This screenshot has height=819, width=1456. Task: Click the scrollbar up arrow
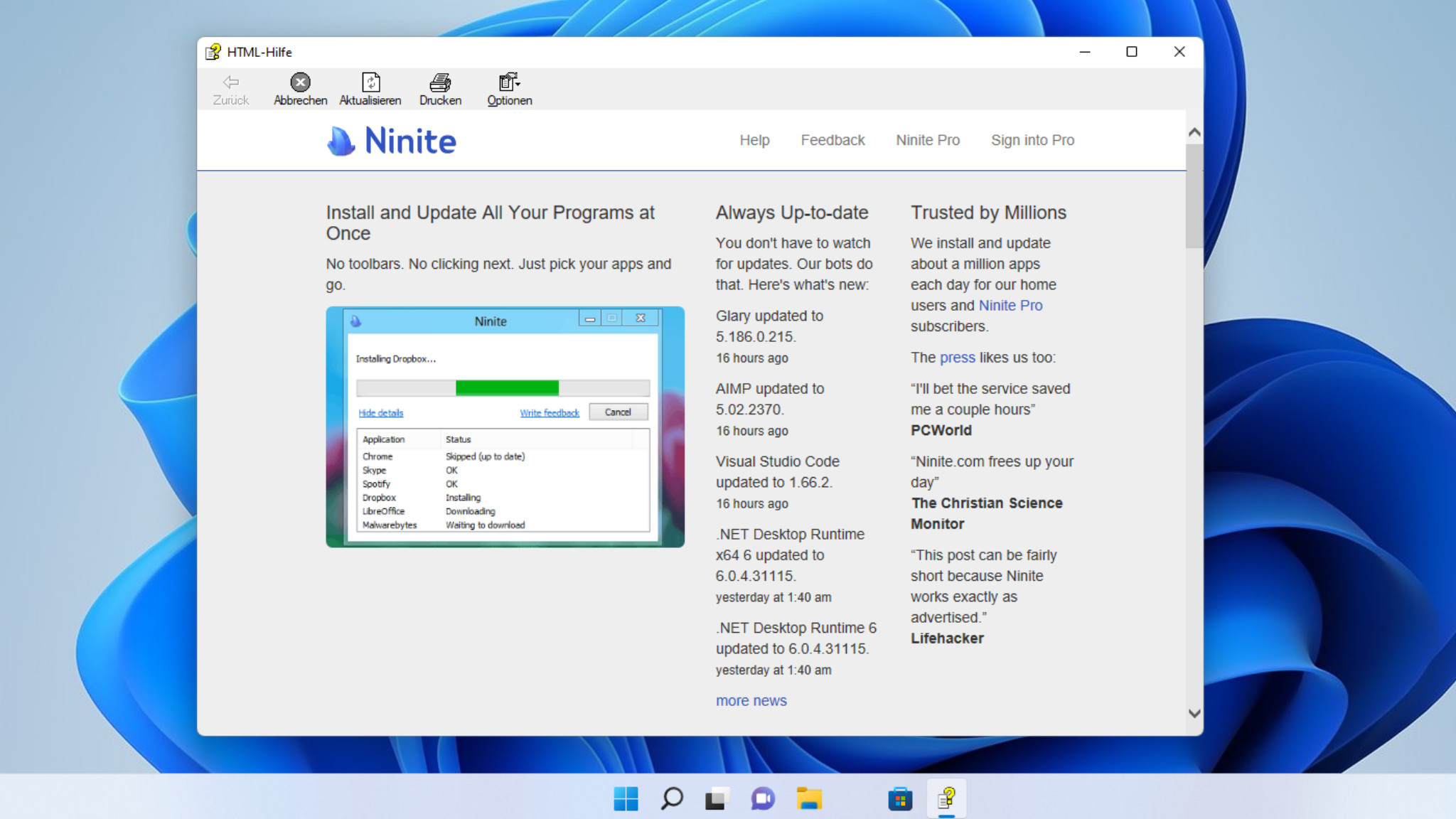coord(1194,132)
